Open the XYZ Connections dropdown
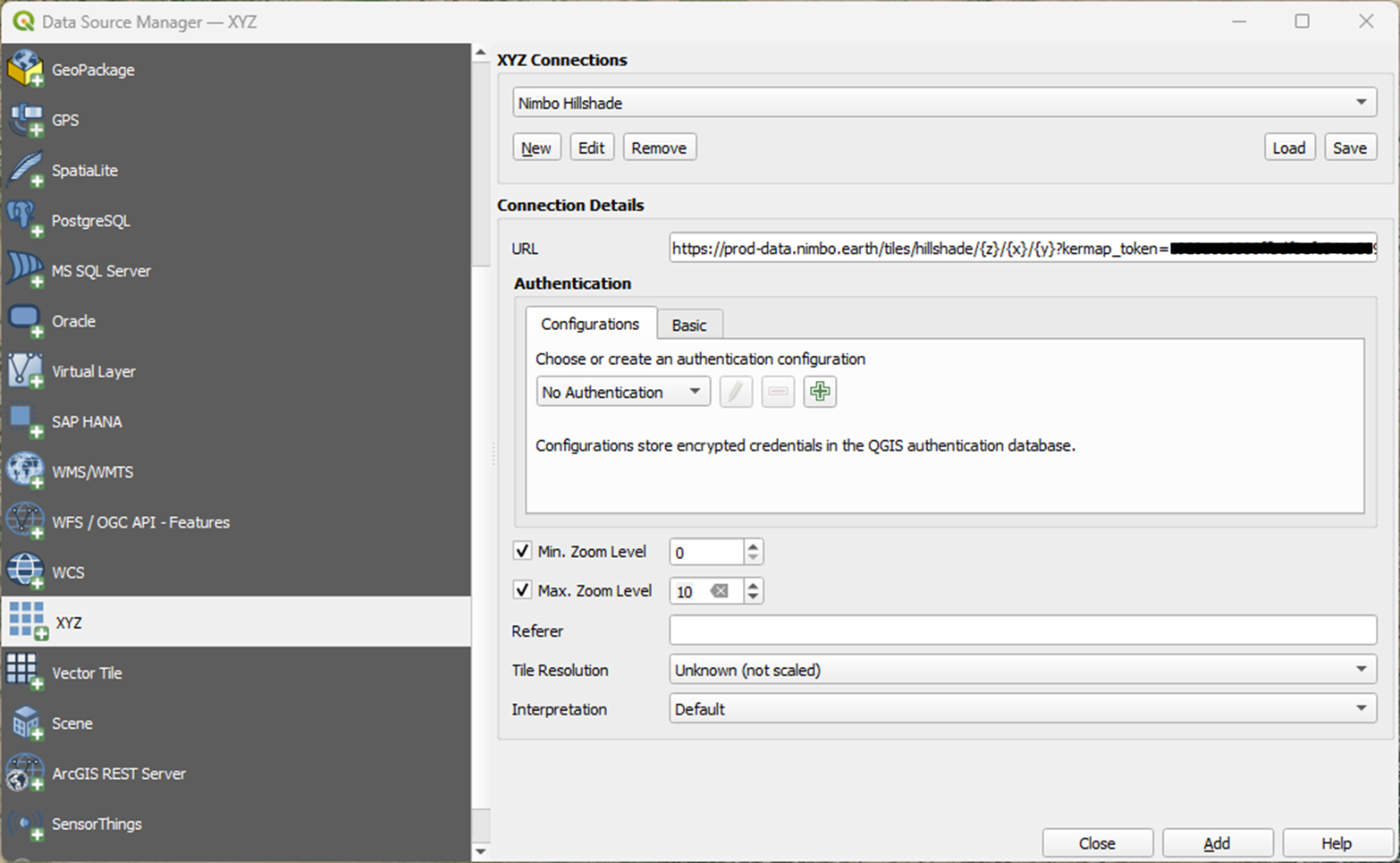 [1362, 102]
